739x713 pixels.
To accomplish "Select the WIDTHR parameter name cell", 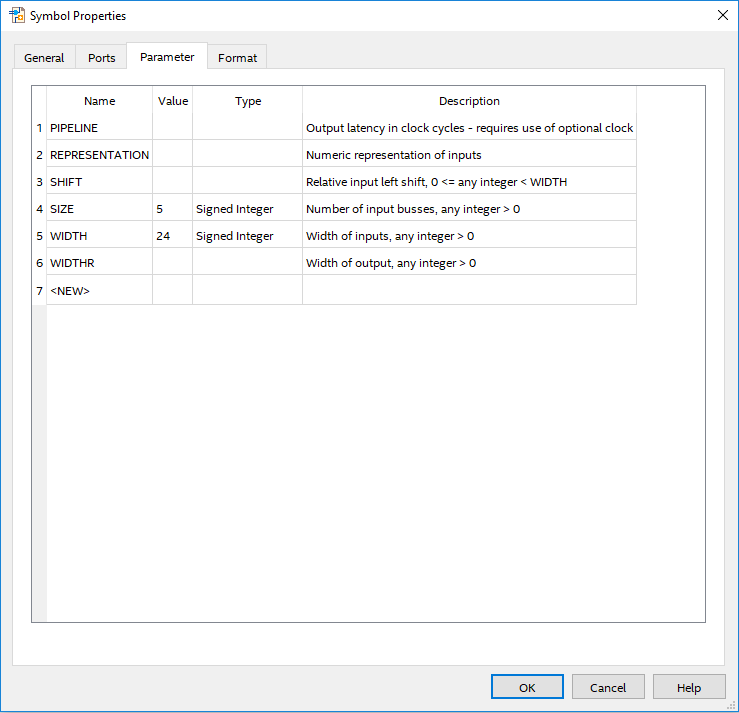I will 99,262.
